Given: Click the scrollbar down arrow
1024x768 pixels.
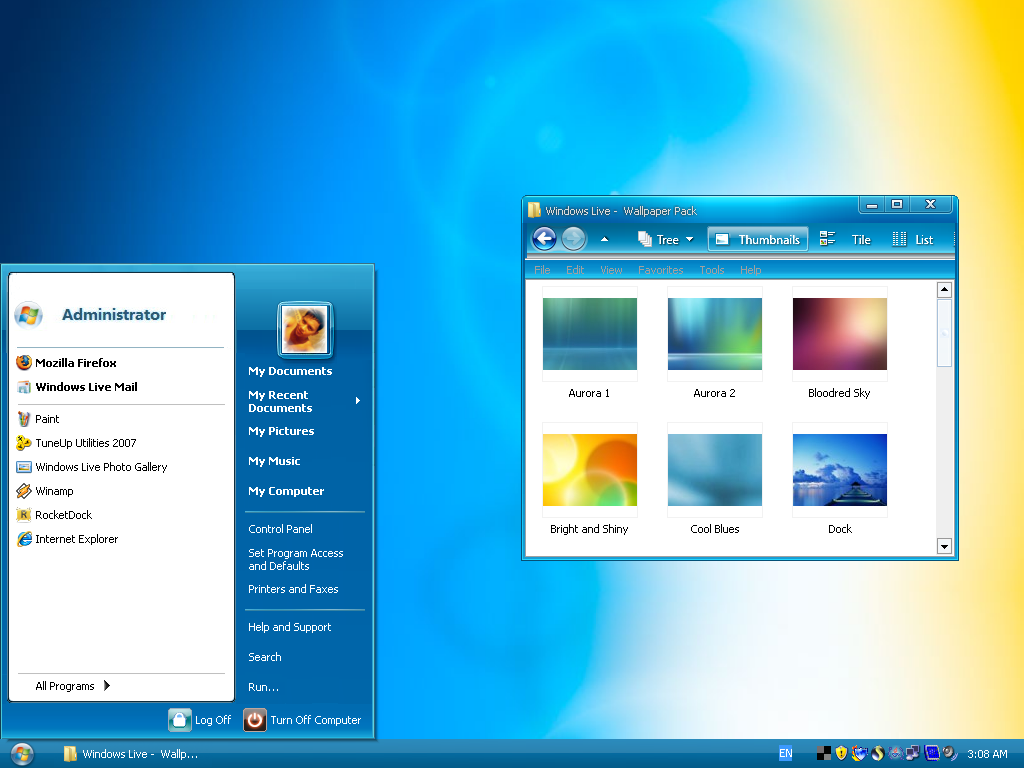Looking at the screenshot, I should [x=944, y=546].
